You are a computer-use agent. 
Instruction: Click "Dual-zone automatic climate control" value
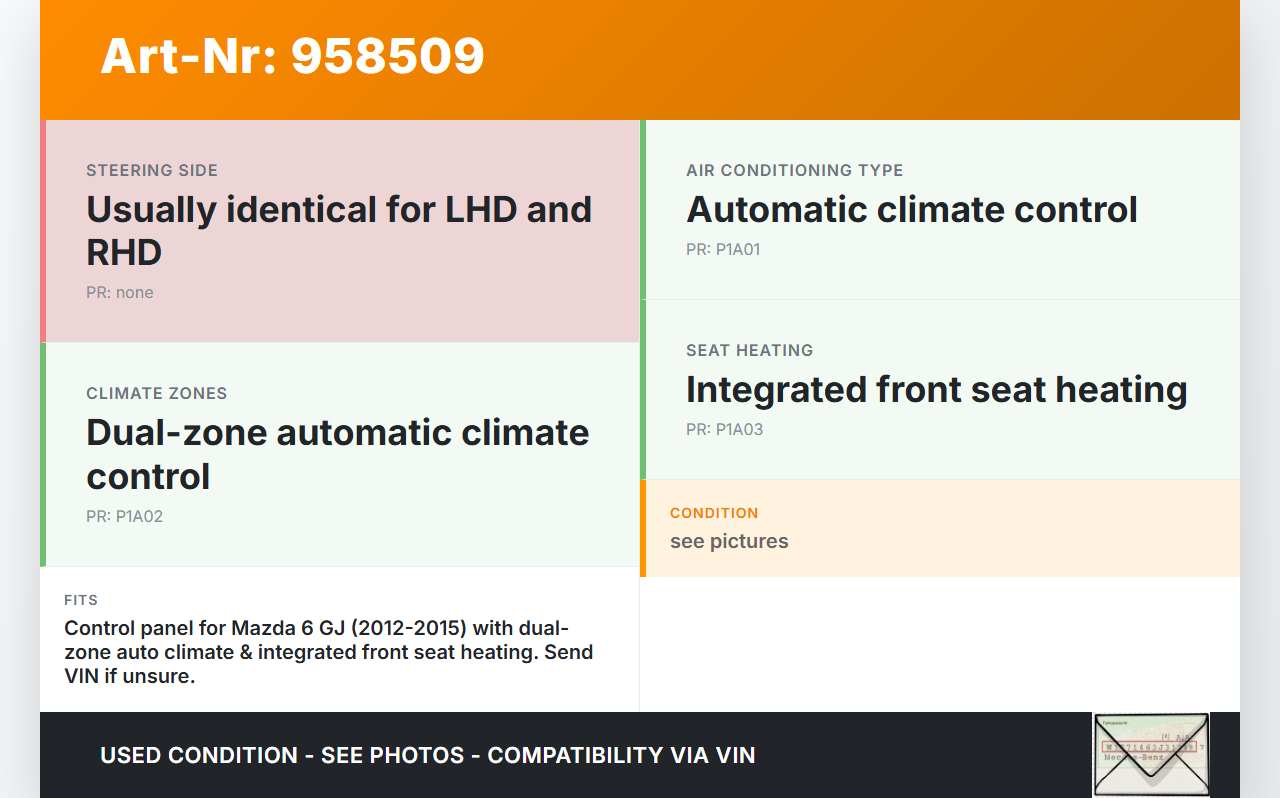click(338, 454)
